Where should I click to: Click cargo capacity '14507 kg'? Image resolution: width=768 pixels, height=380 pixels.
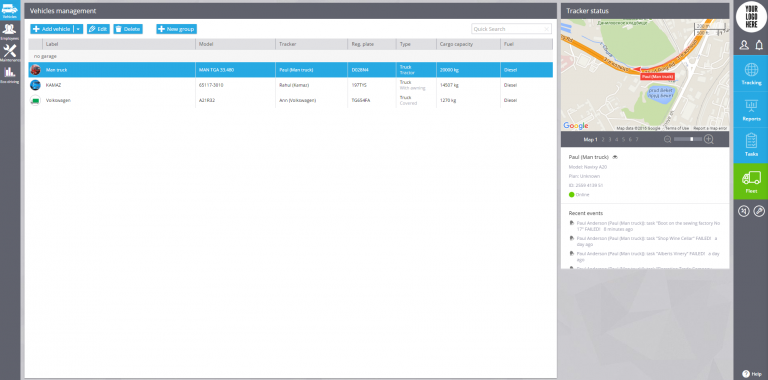(x=449, y=85)
